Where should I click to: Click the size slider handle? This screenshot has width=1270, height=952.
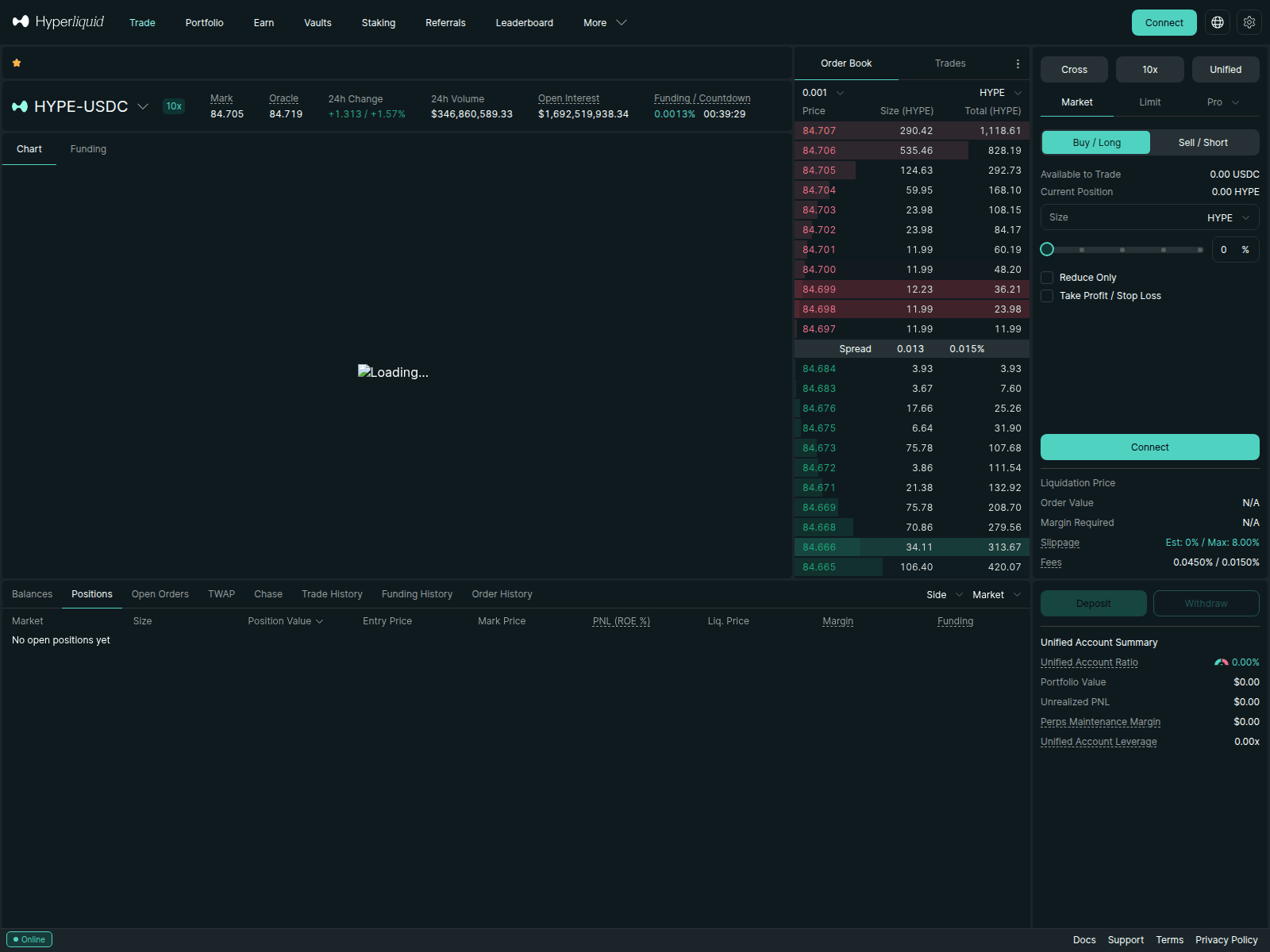[x=1047, y=249]
